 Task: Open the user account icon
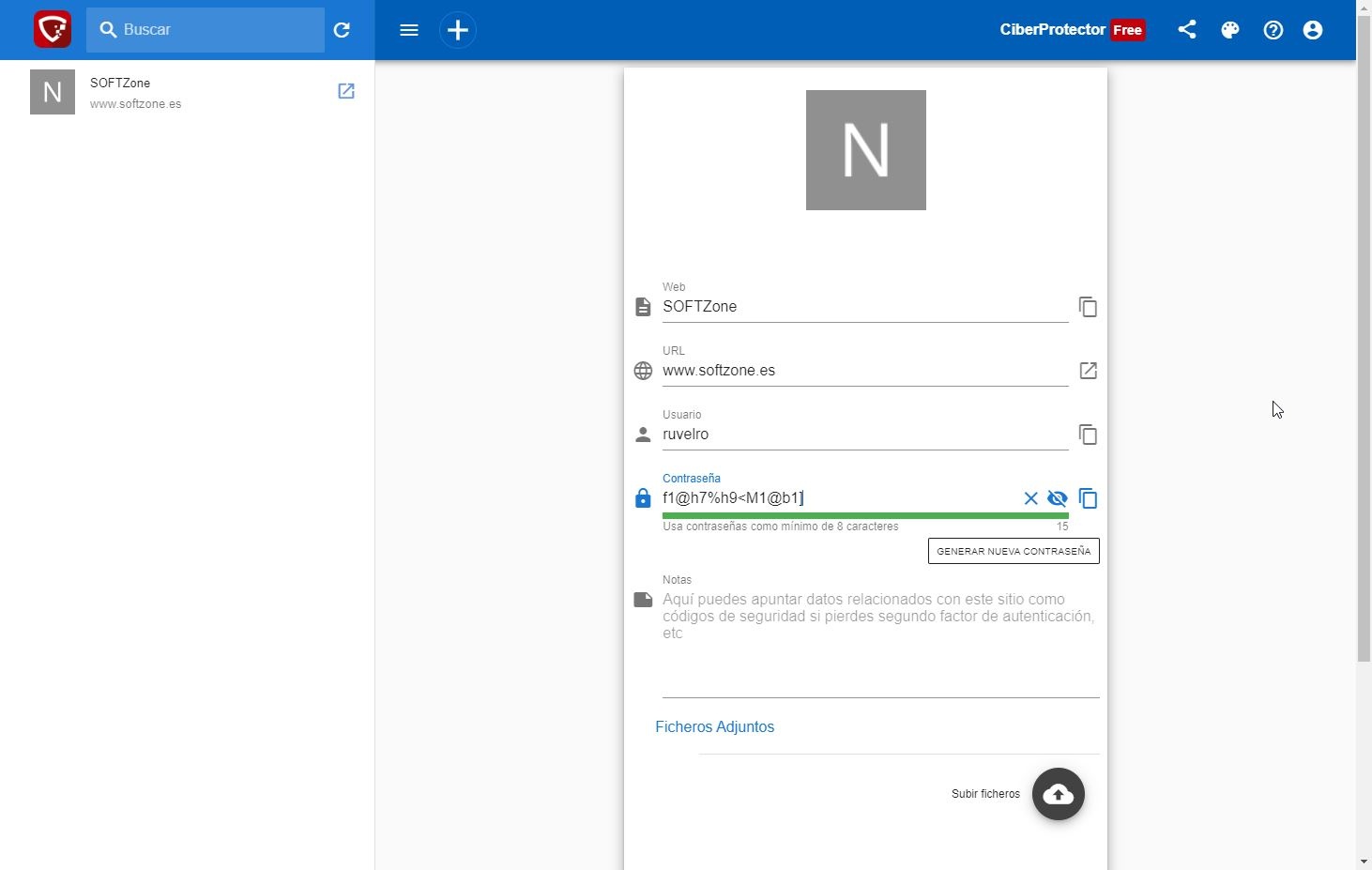click(1313, 30)
